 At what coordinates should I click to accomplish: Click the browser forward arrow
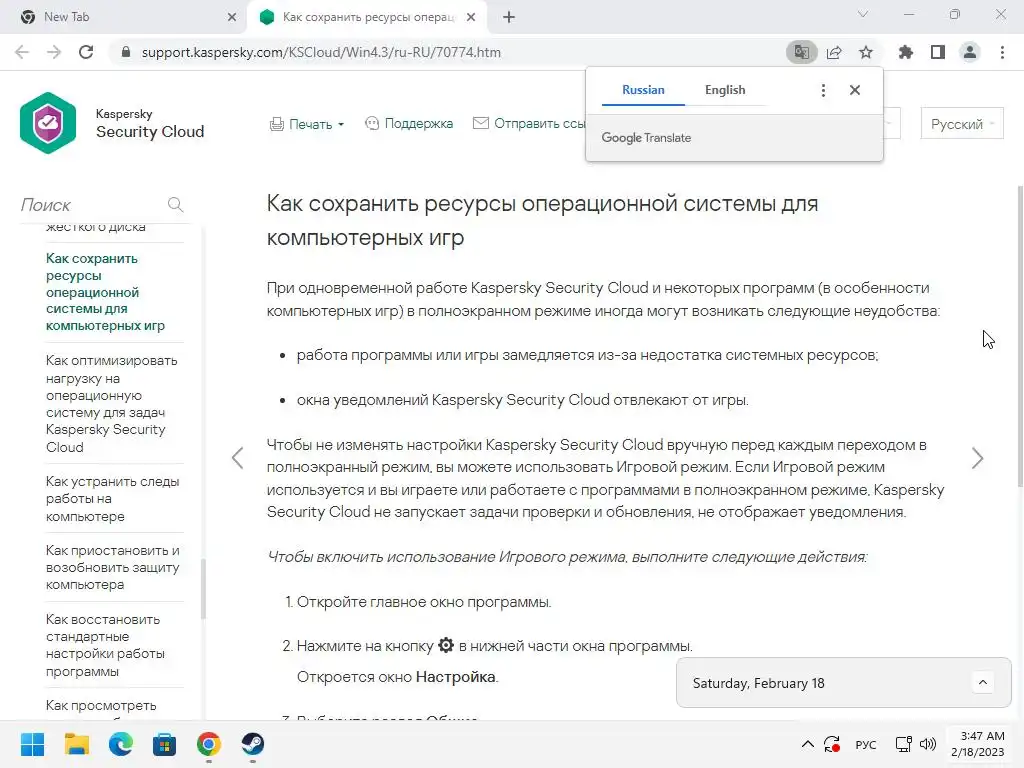(x=54, y=52)
